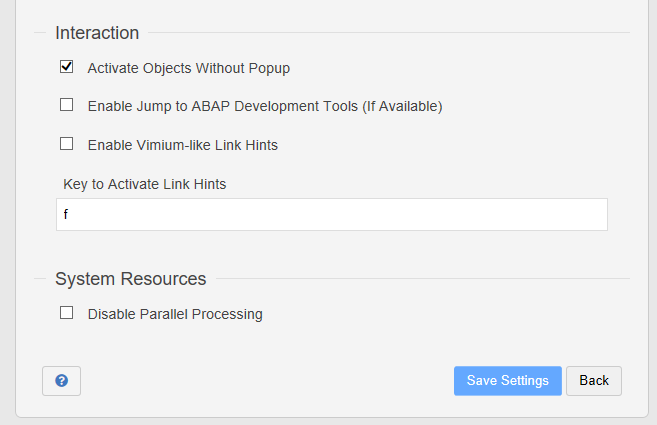657x425 pixels.
Task: Click the 'Activate Objects Without Popup' label text
Action: tap(189, 68)
